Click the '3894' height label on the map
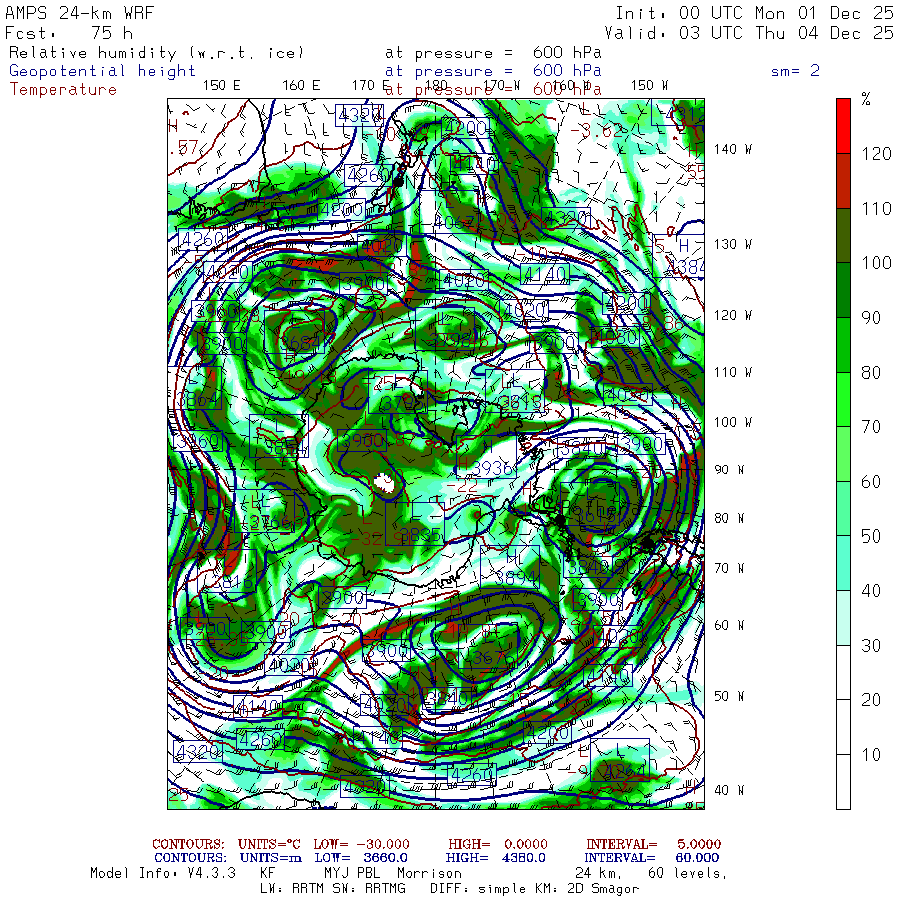The height and width of the screenshot is (900, 900). (517, 577)
